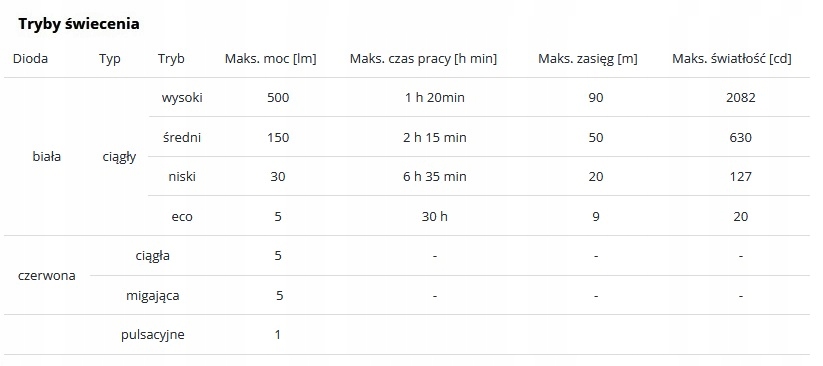Click the 'Tryb' column header

click(x=172, y=59)
